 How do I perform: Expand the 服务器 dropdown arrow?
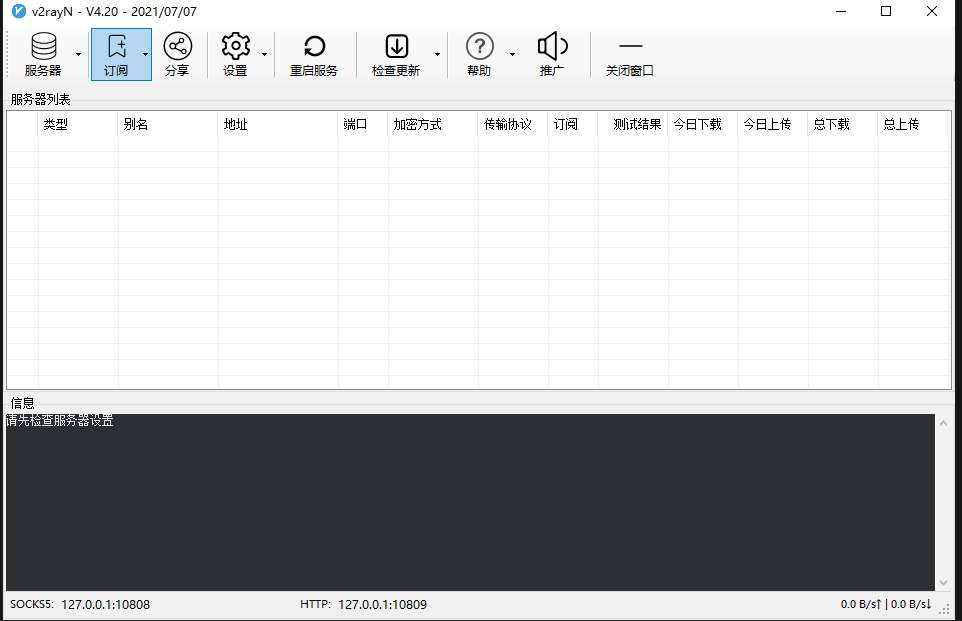pyautogui.click(x=79, y=54)
